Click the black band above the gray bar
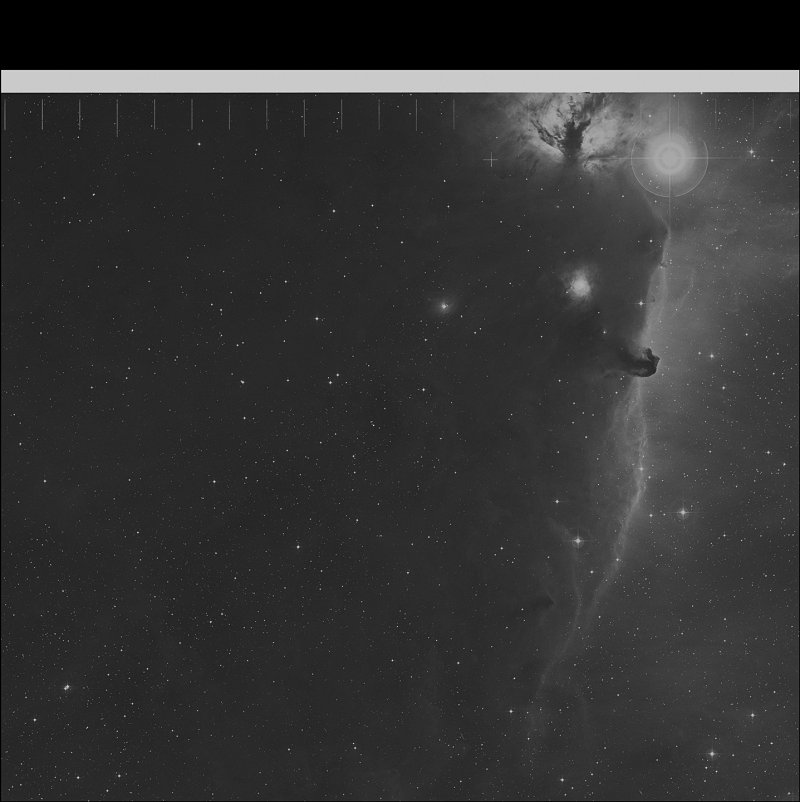The image size is (800, 802). click(400, 35)
